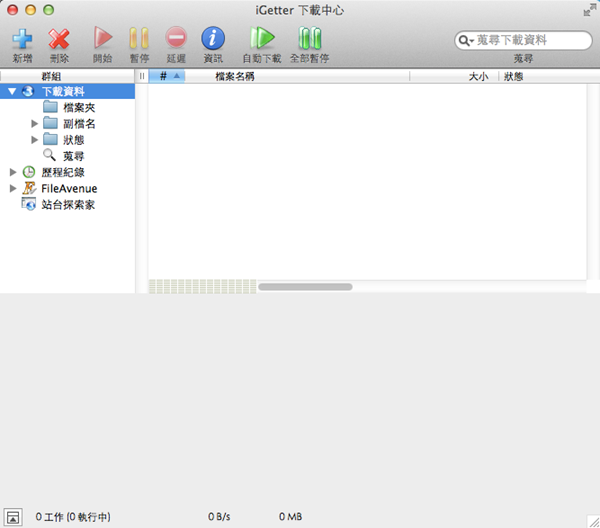The image size is (600, 528).
Task: Open the 資訊 (Info) blue icon
Action: coord(213,39)
